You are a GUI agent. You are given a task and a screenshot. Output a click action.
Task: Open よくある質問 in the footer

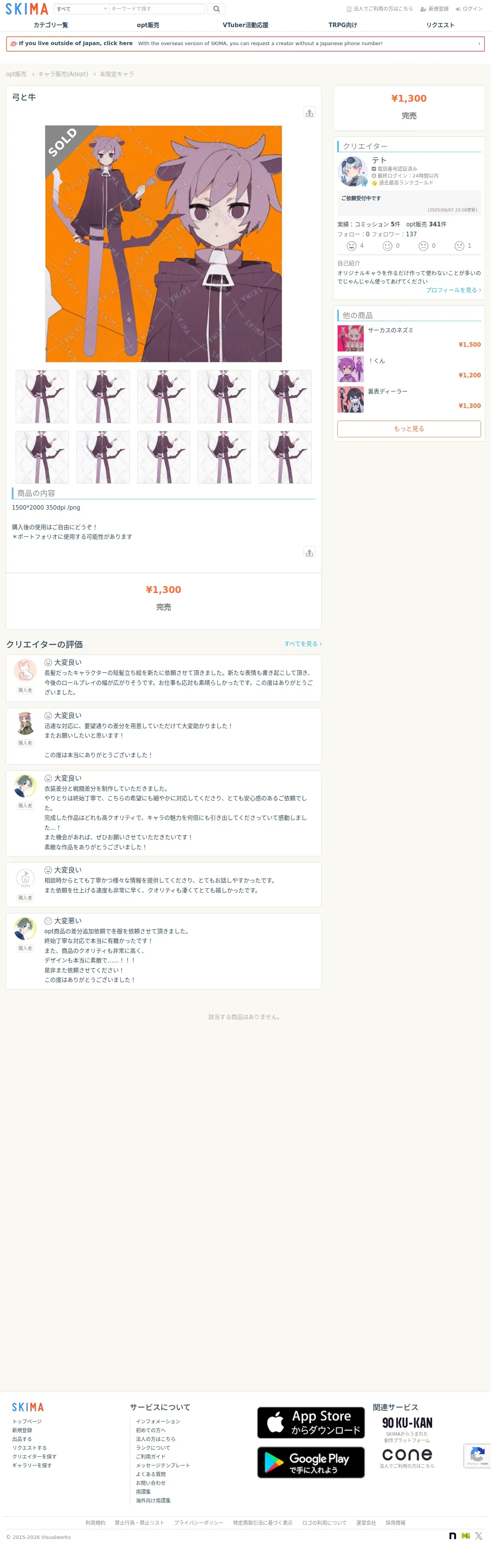151,1474
